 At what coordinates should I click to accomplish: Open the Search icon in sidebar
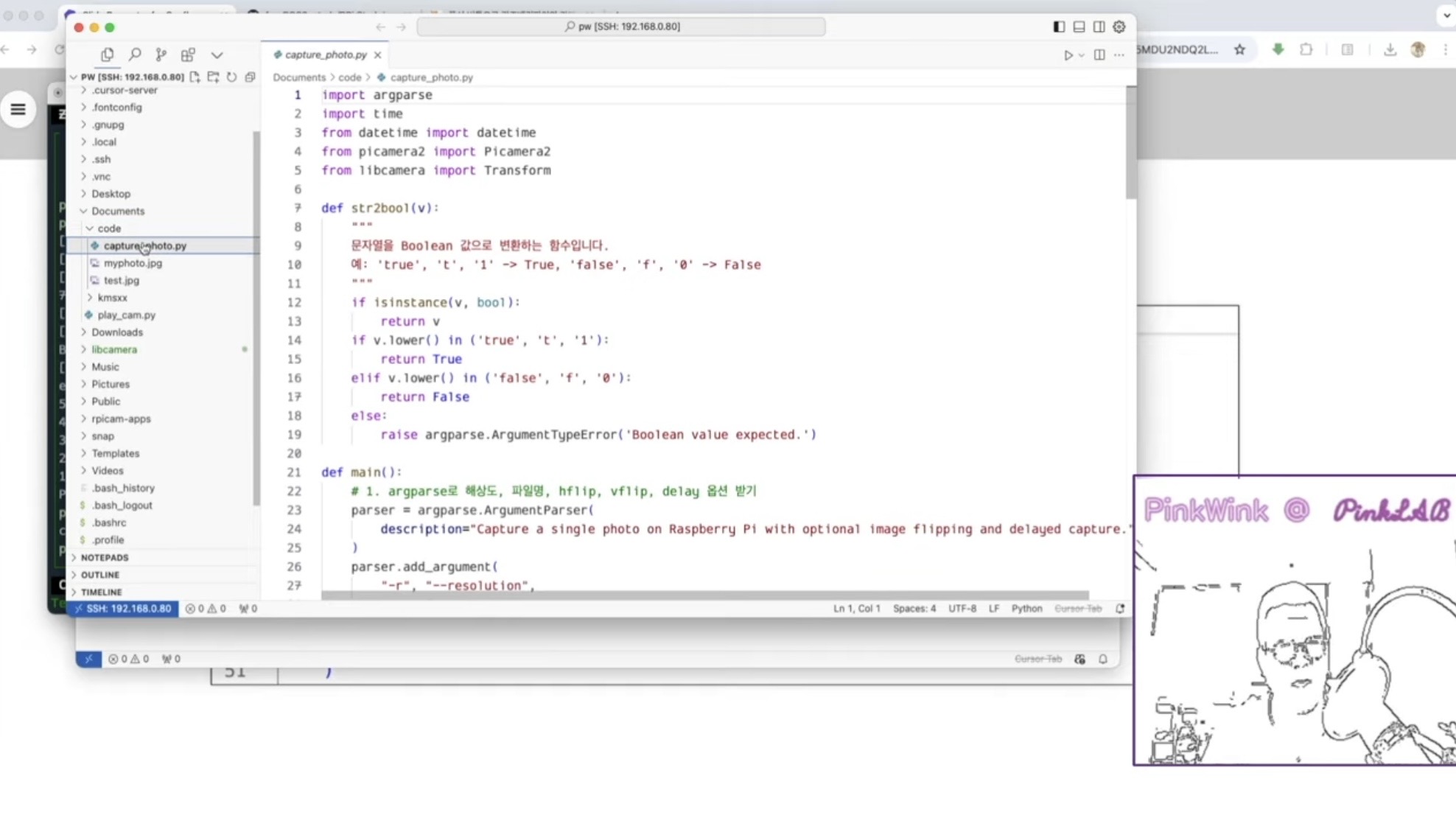pyautogui.click(x=134, y=55)
